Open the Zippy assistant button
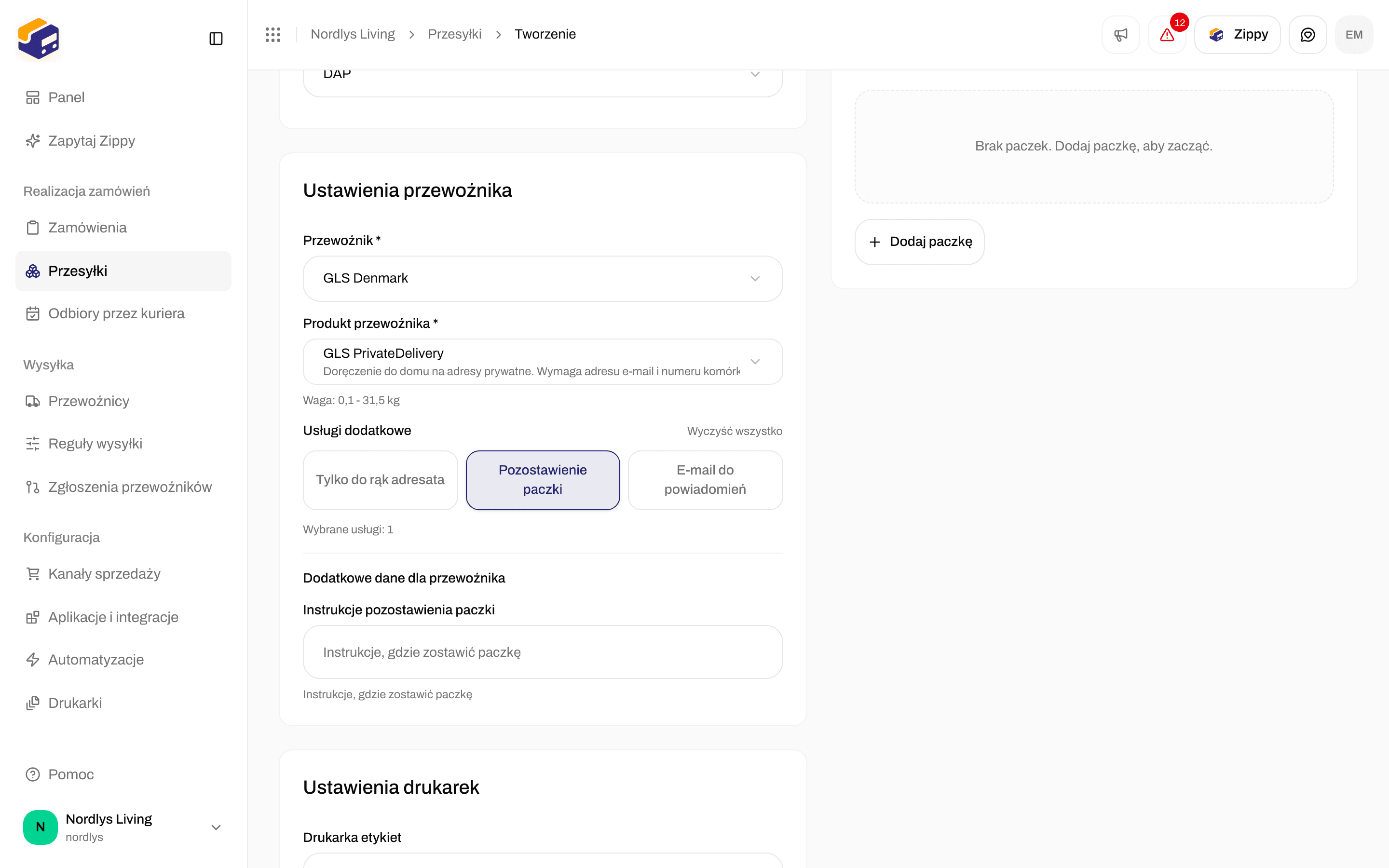 coord(1238,34)
